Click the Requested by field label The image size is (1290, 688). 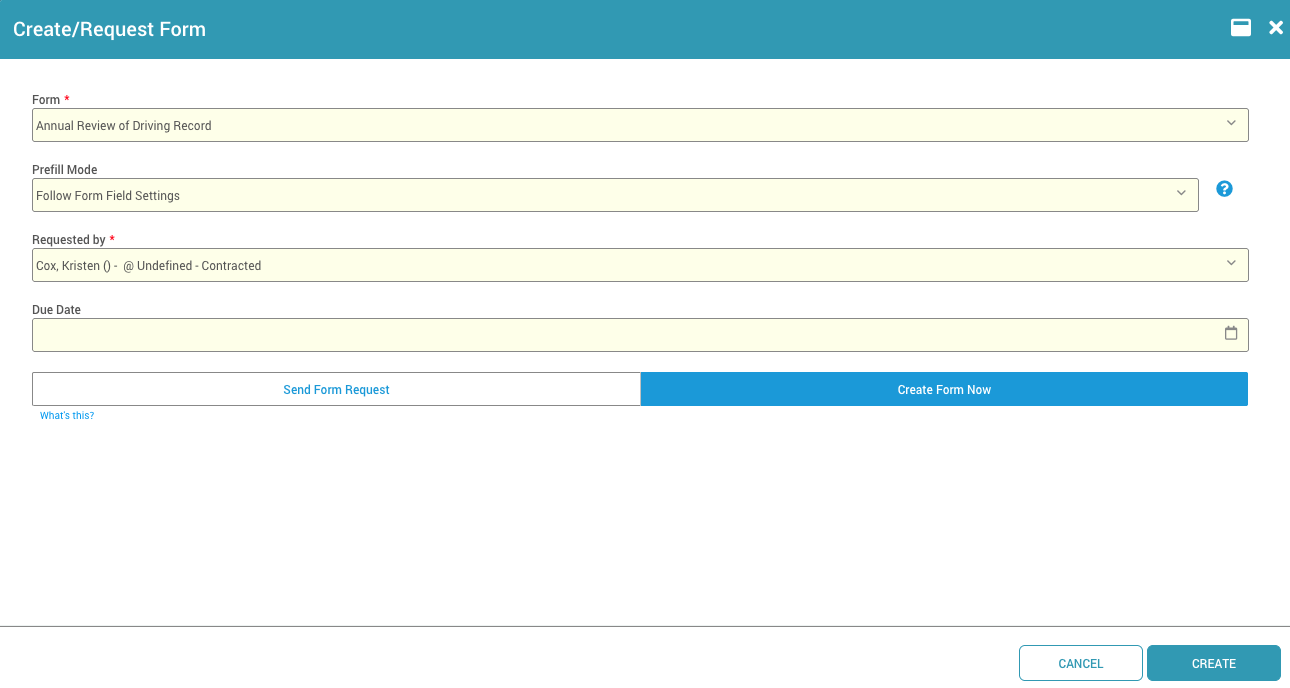point(69,240)
